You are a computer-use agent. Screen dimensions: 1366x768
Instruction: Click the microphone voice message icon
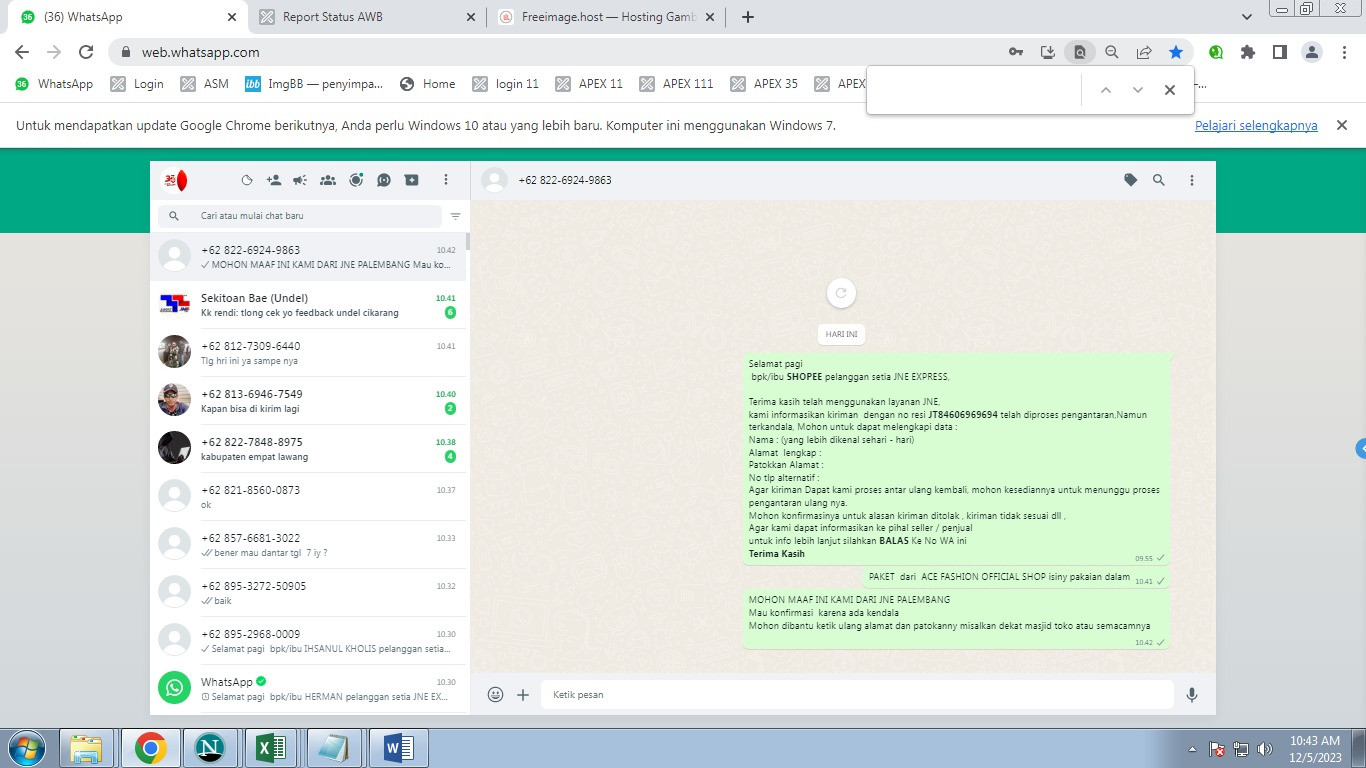click(1192, 694)
